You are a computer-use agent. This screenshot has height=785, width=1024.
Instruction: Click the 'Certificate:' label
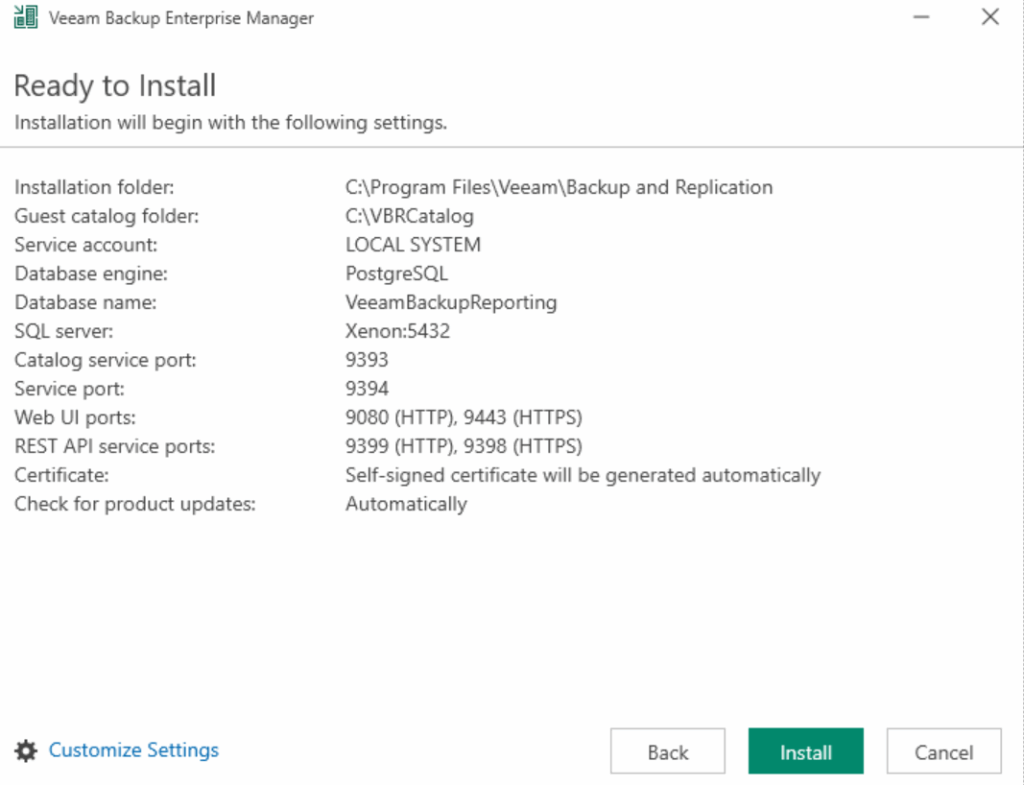tap(61, 475)
